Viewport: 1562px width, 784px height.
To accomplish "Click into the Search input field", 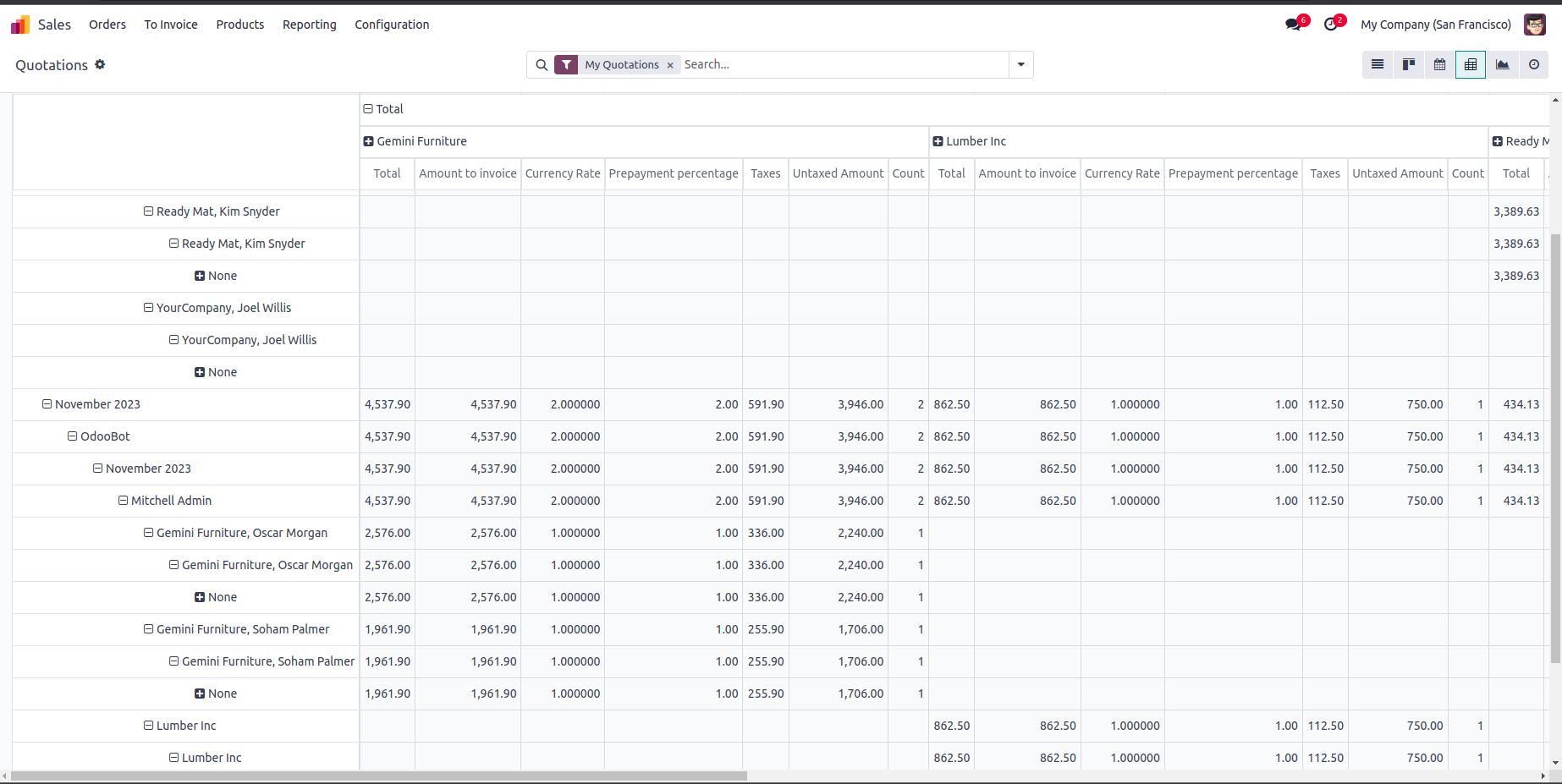I will (842, 64).
